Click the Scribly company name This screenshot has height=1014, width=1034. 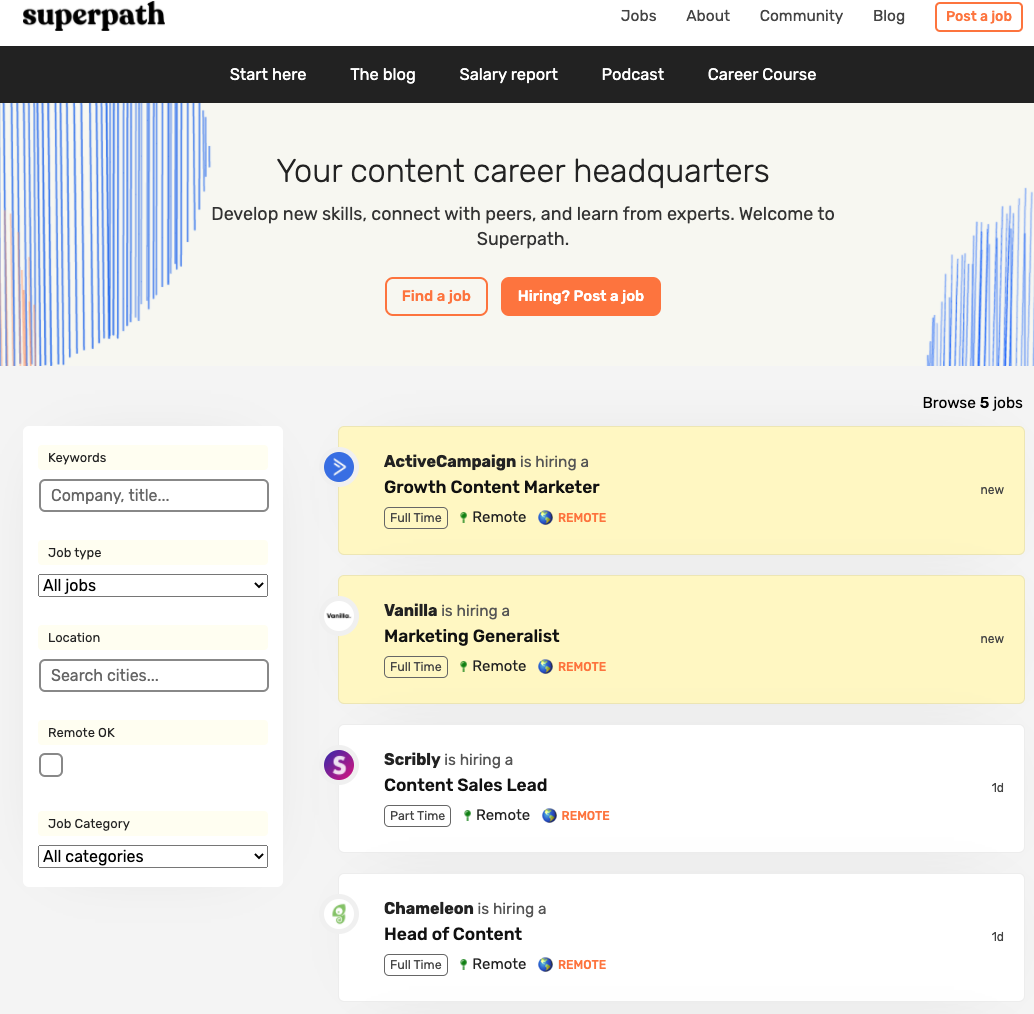412,760
